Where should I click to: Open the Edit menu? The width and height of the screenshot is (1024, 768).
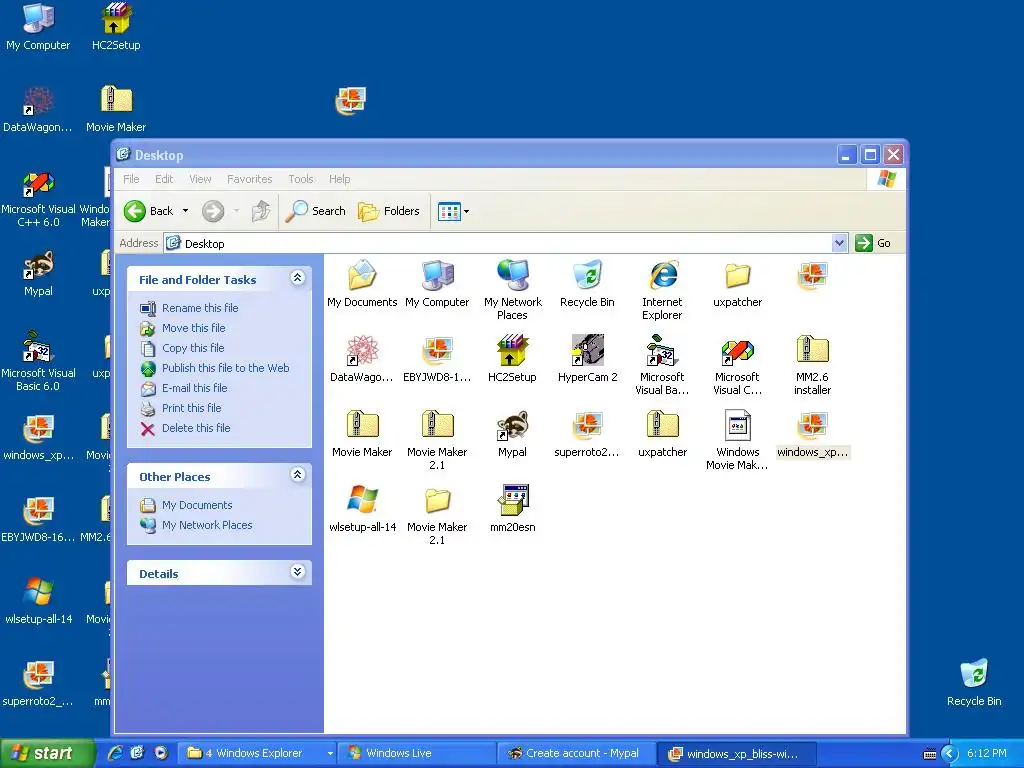pos(164,179)
